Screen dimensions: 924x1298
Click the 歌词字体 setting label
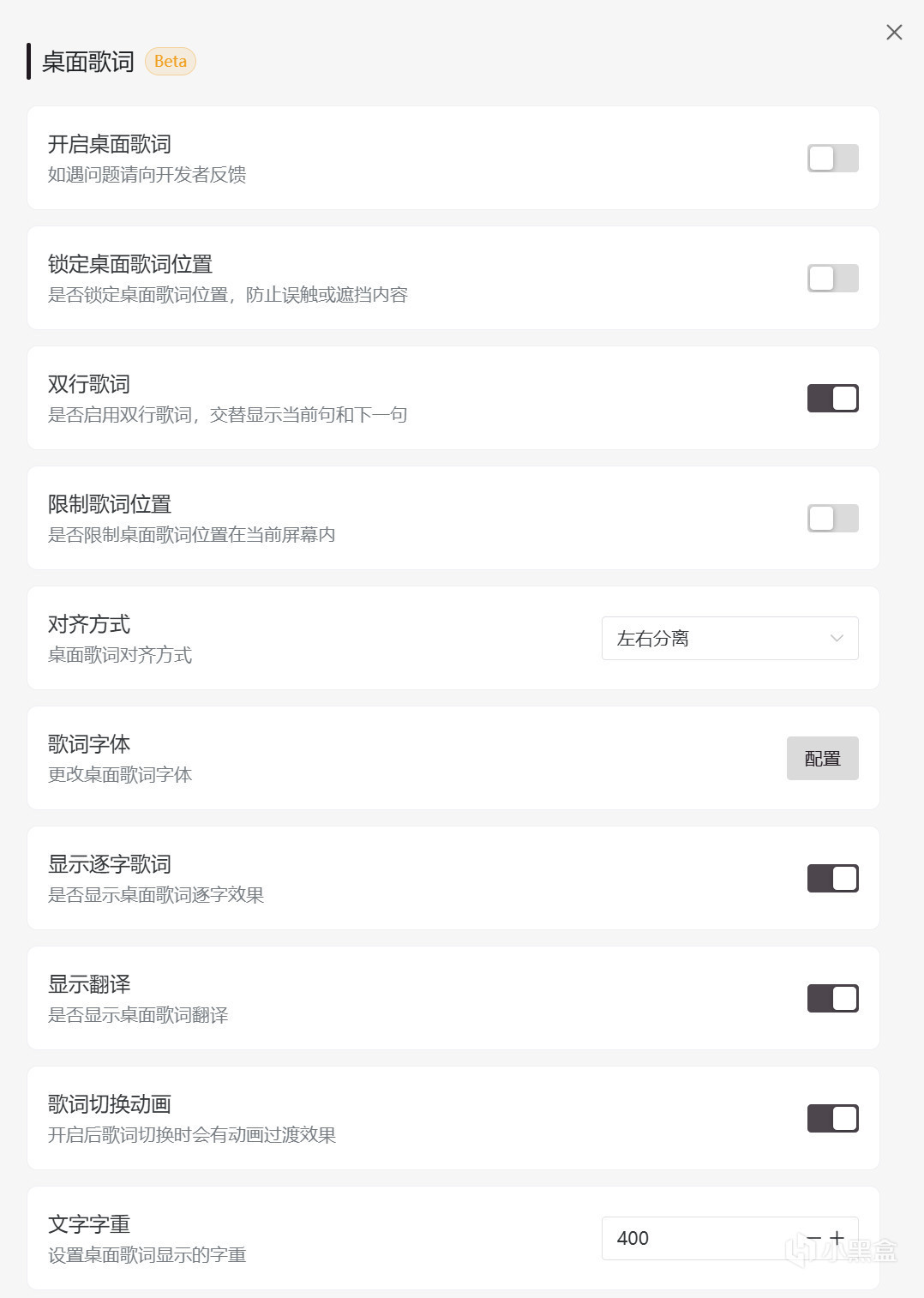(89, 744)
